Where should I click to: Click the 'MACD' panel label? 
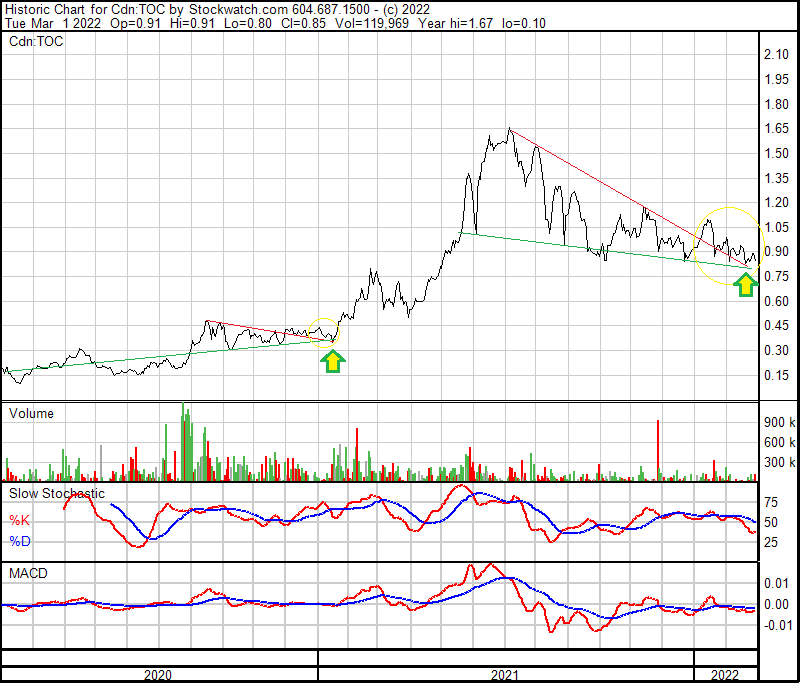tap(28, 574)
